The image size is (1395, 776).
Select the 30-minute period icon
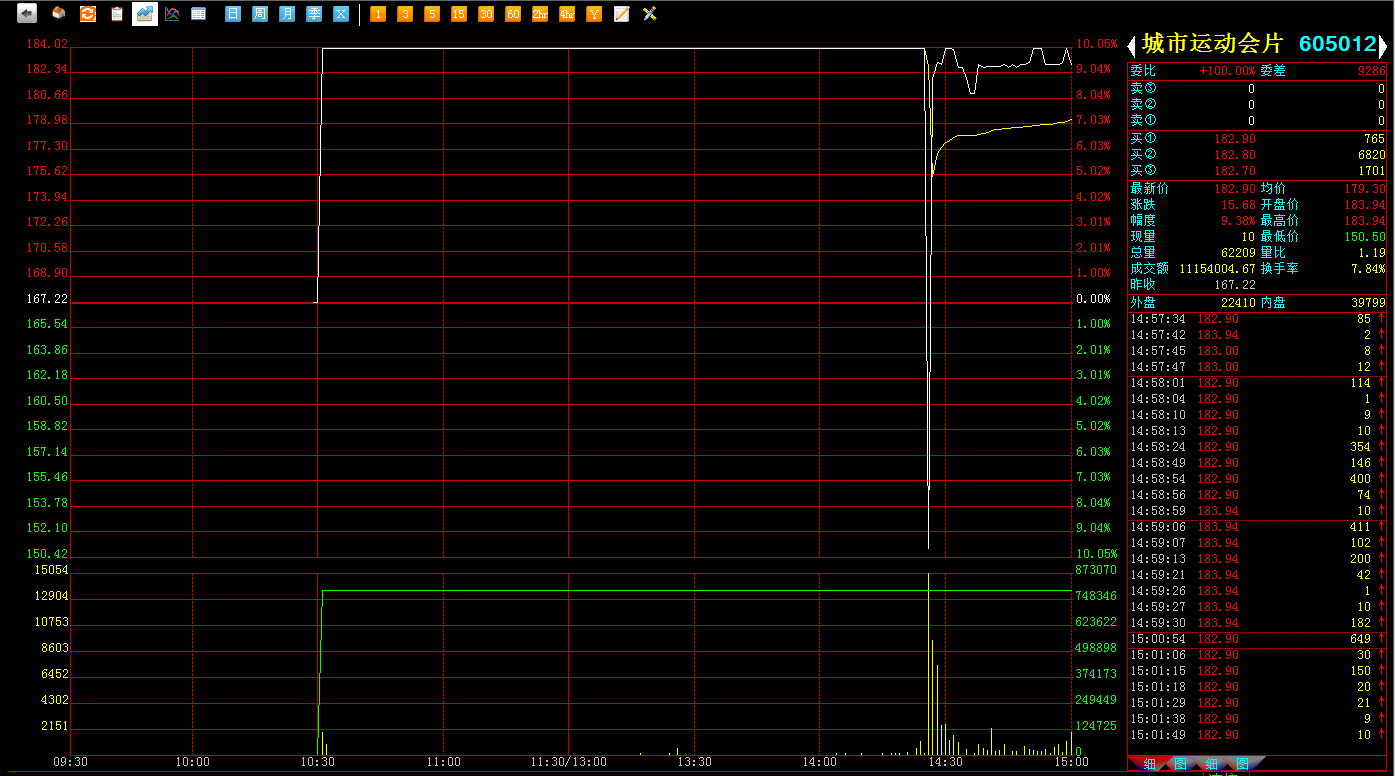486,14
